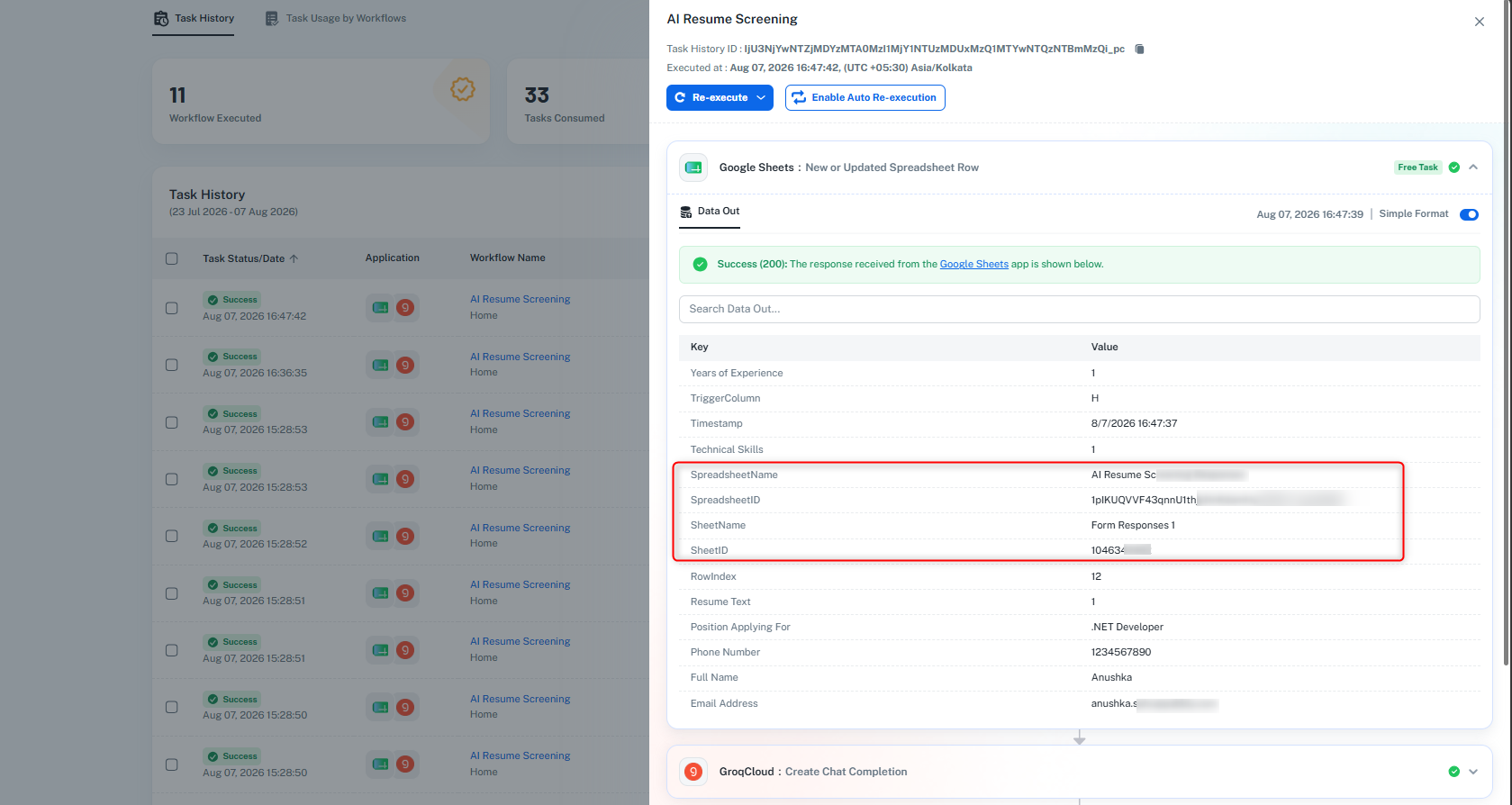Click the Workflow Name column header
Image resolution: width=1512 pixels, height=805 pixels.
(508, 258)
